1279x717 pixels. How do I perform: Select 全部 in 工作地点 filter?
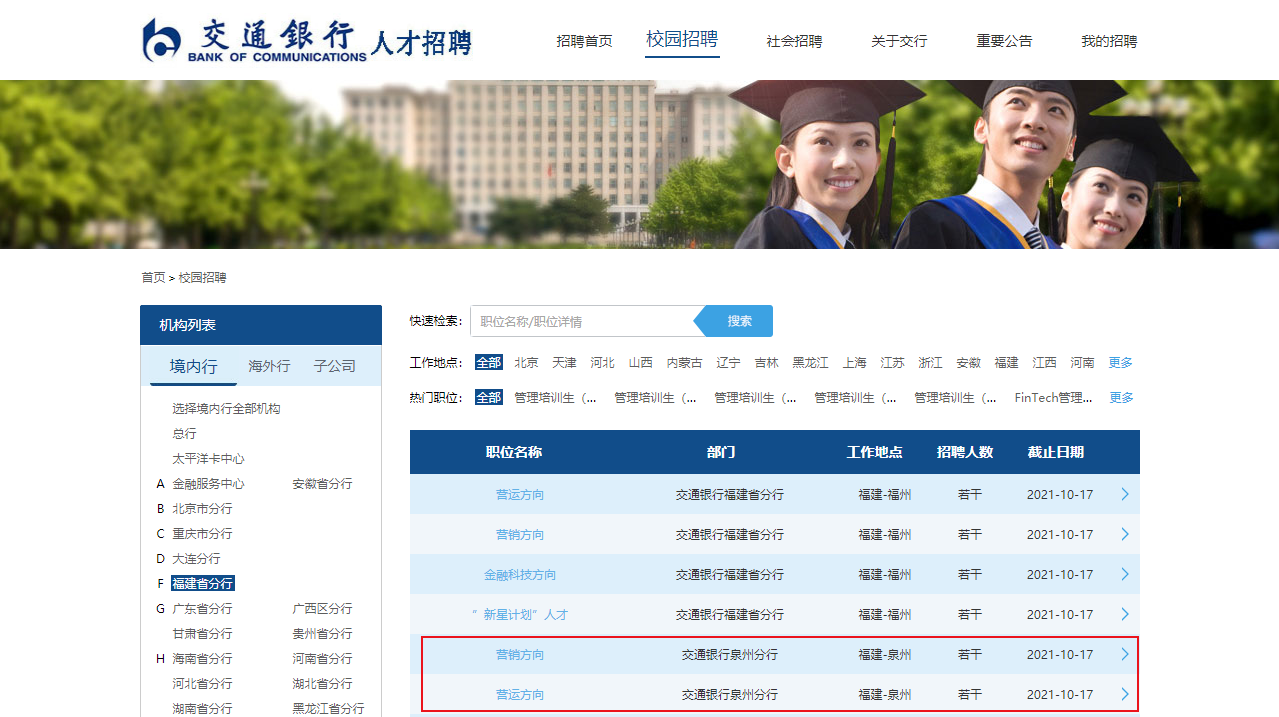click(x=489, y=362)
